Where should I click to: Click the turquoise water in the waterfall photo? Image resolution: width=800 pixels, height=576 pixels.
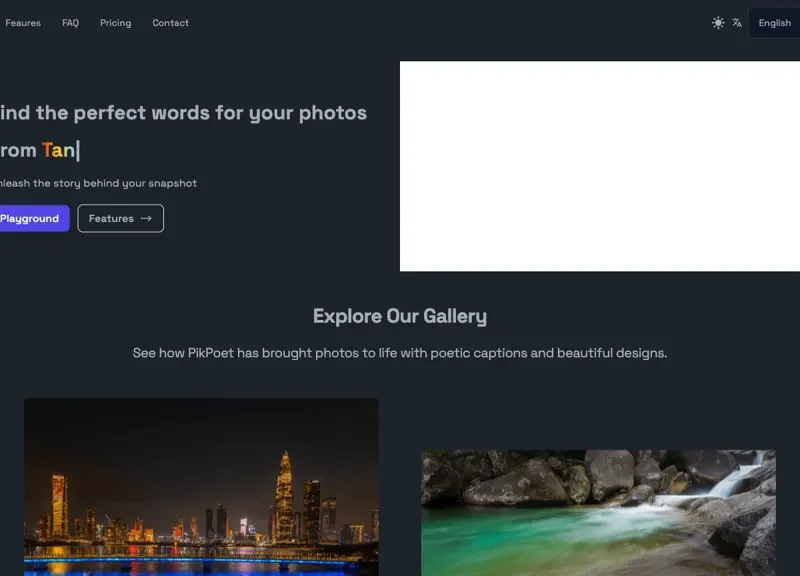point(520,540)
